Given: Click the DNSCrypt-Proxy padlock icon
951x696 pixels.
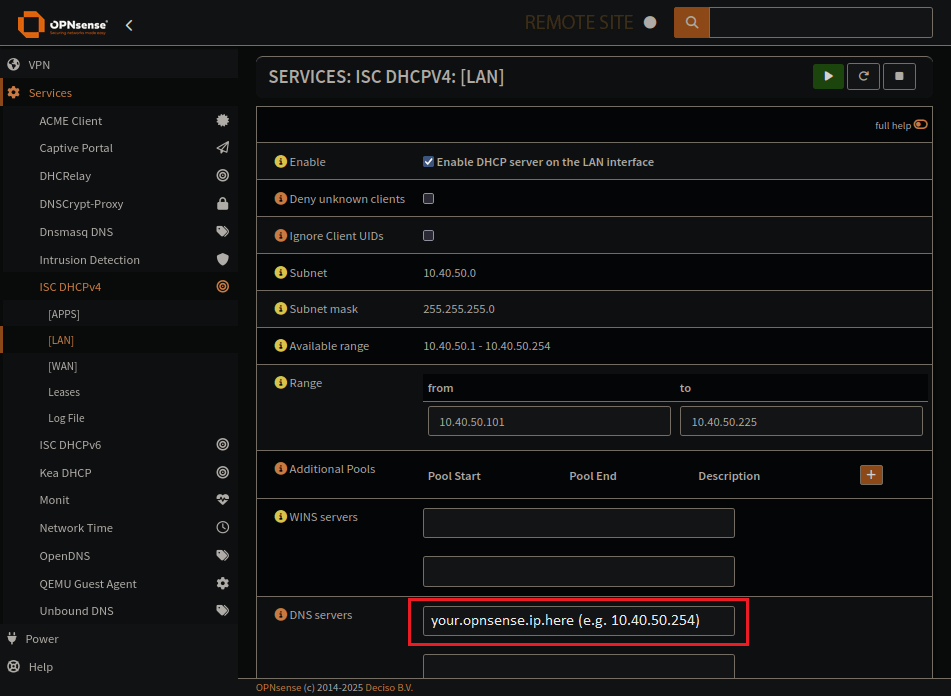Looking at the screenshot, I should (x=223, y=203).
